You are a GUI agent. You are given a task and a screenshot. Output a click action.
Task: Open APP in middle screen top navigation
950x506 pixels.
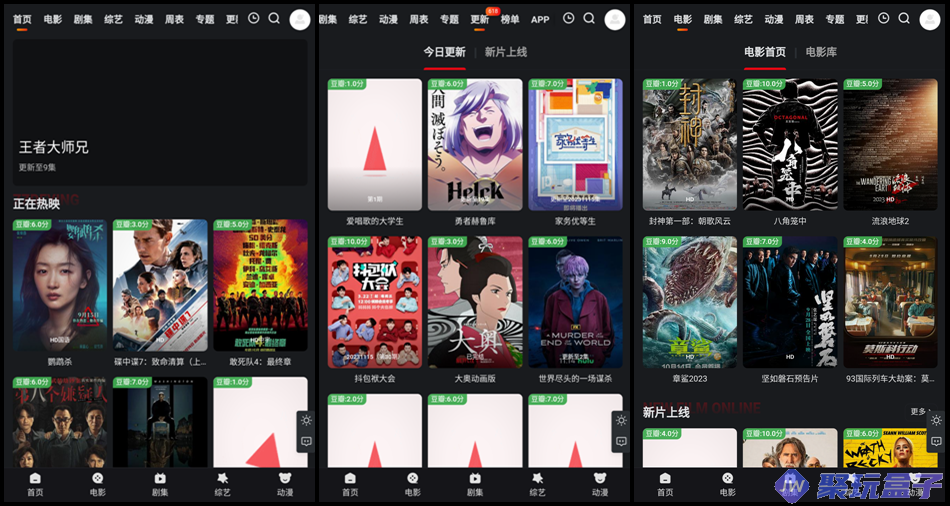click(540, 19)
